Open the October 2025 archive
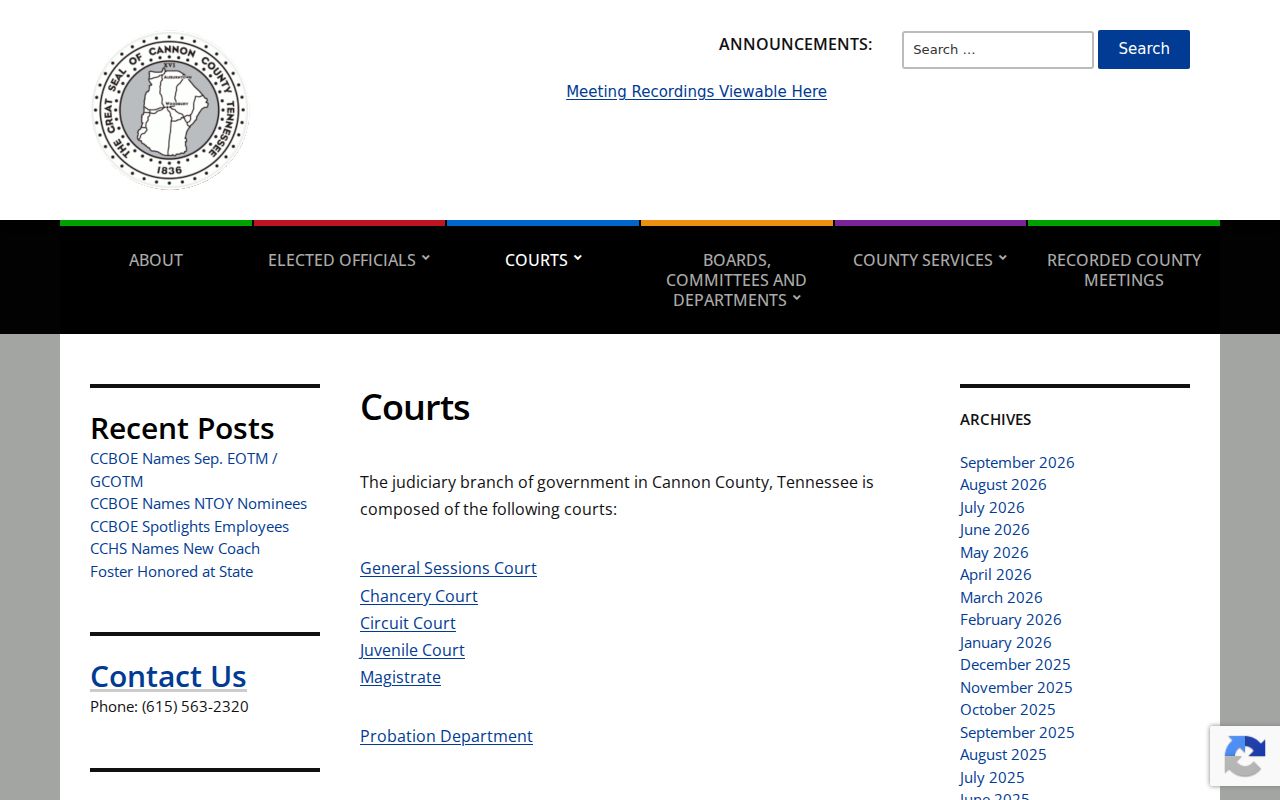Screen dimensions: 1280x800 [x=1008, y=710]
